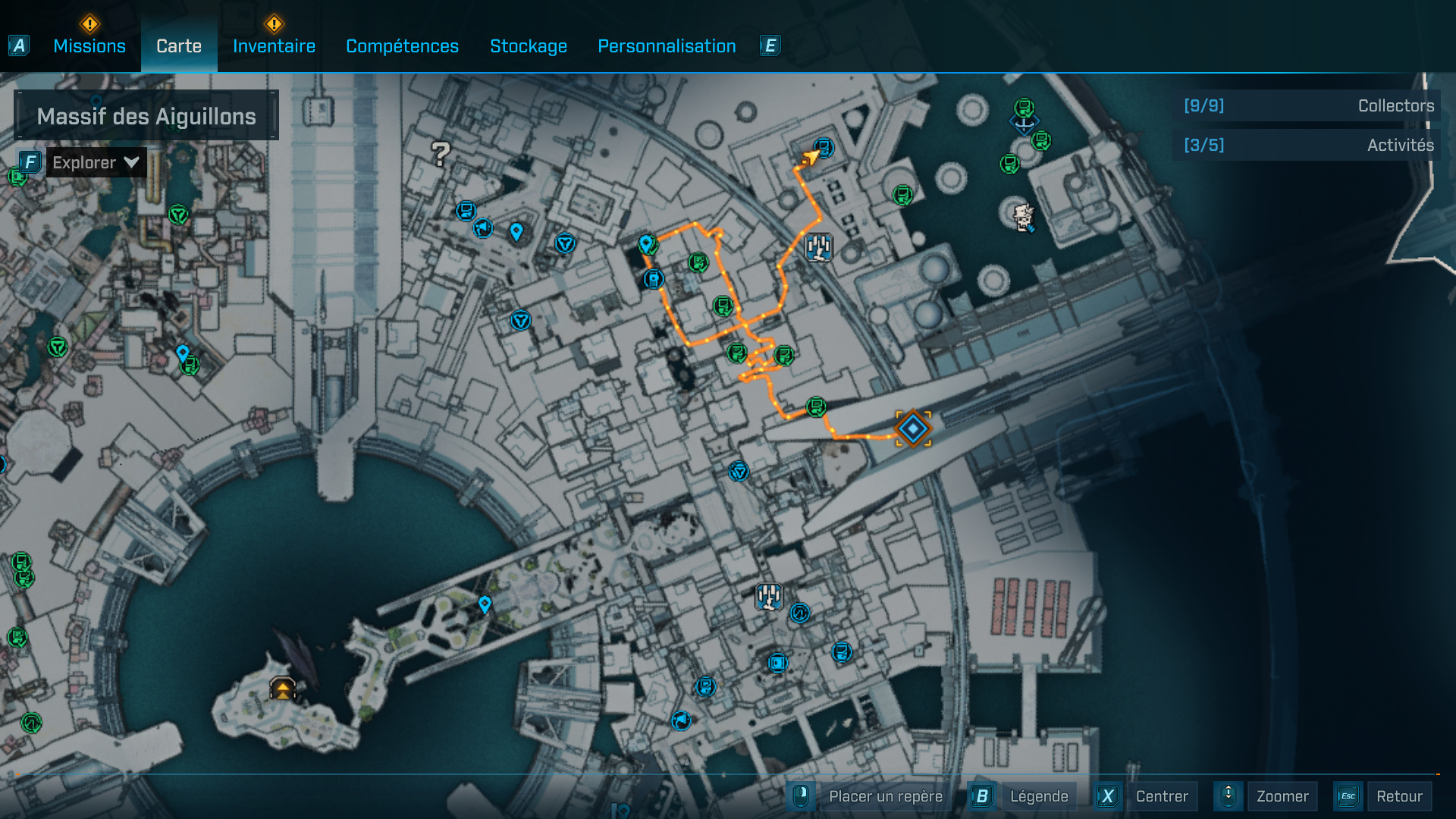1456x819 pixels.
Task: Select the megaphone icon near blue pin
Action: point(483,227)
